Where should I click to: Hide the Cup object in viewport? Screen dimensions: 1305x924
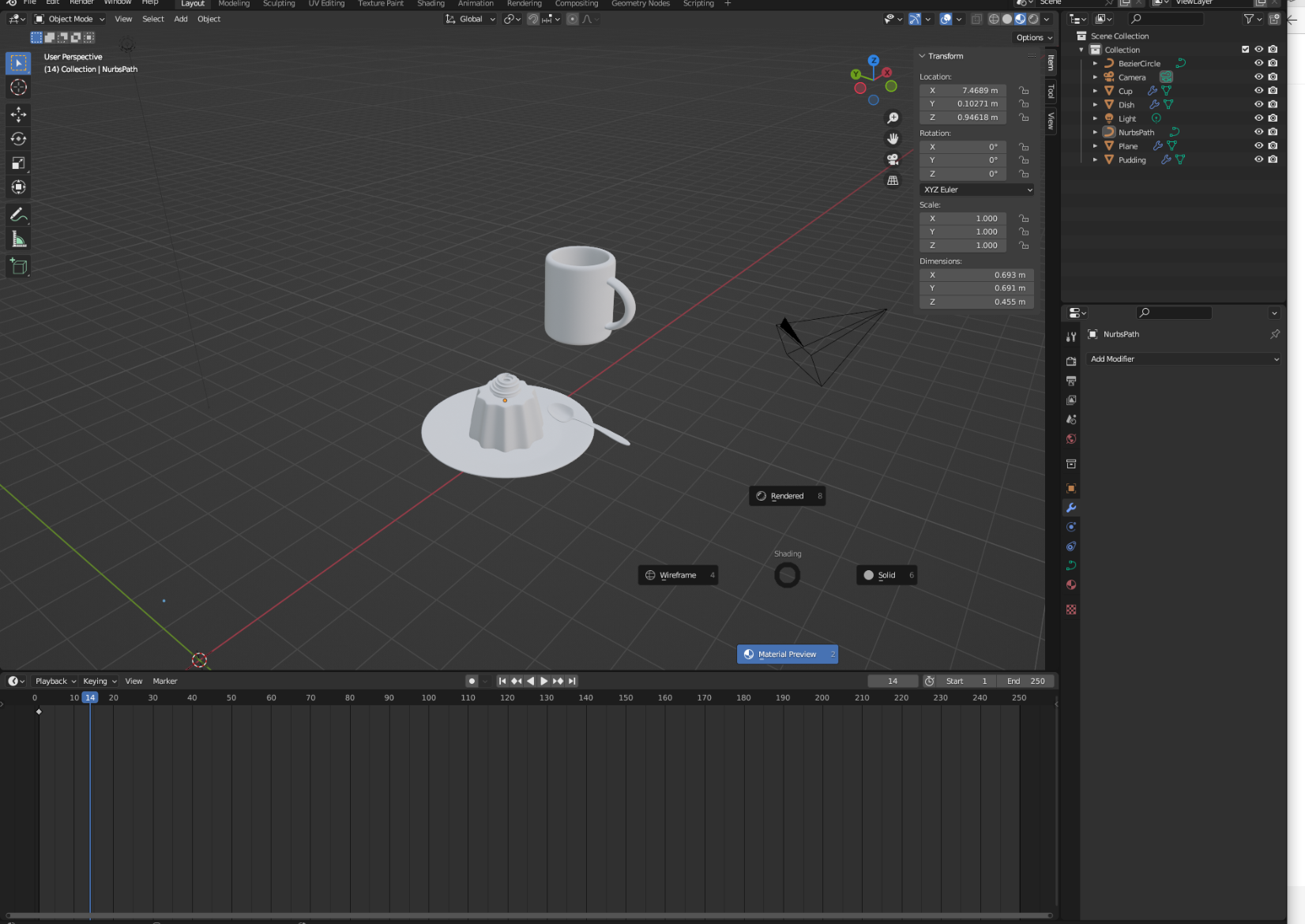point(1259,91)
